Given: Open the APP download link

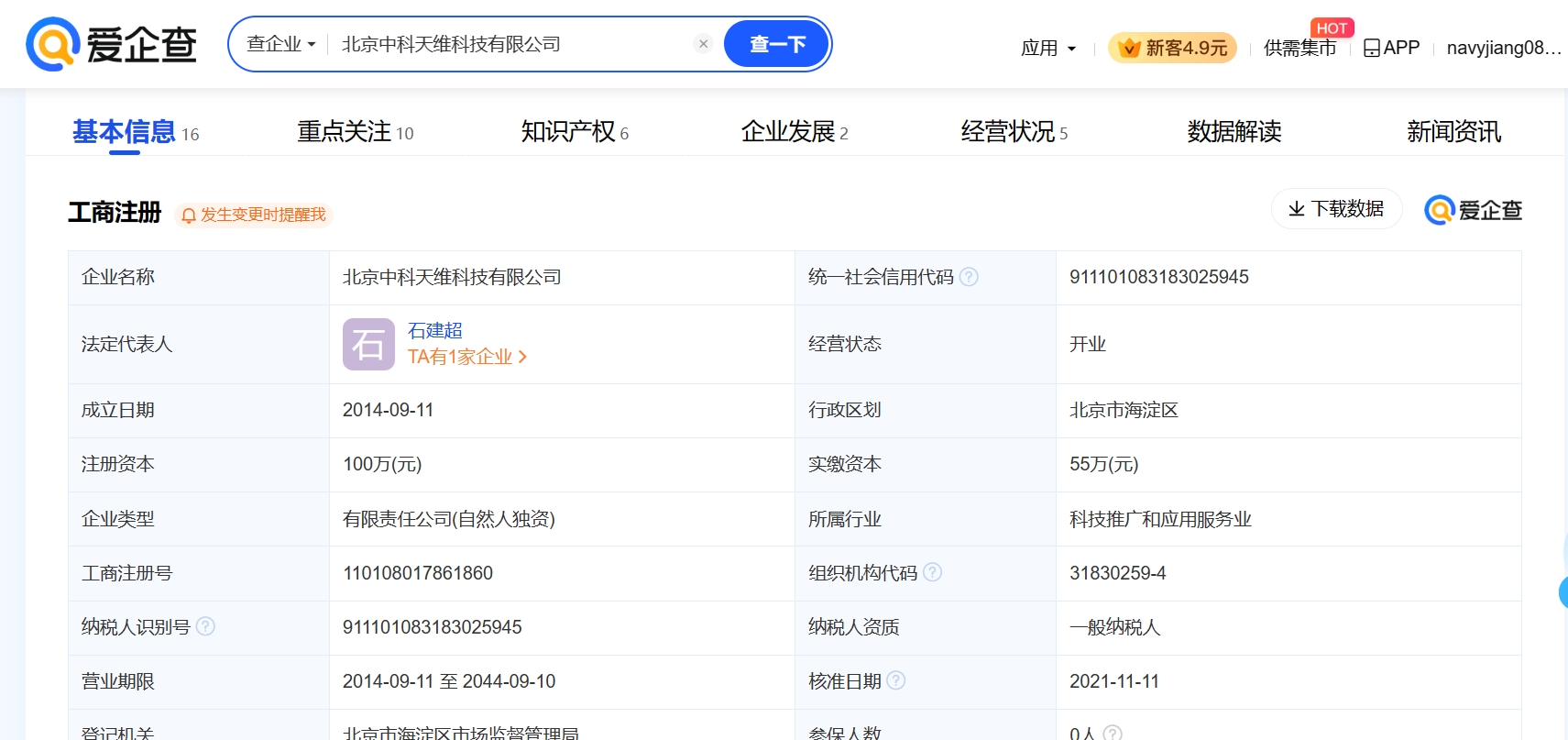Looking at the screenshot, I should [x=1391, y=48].
